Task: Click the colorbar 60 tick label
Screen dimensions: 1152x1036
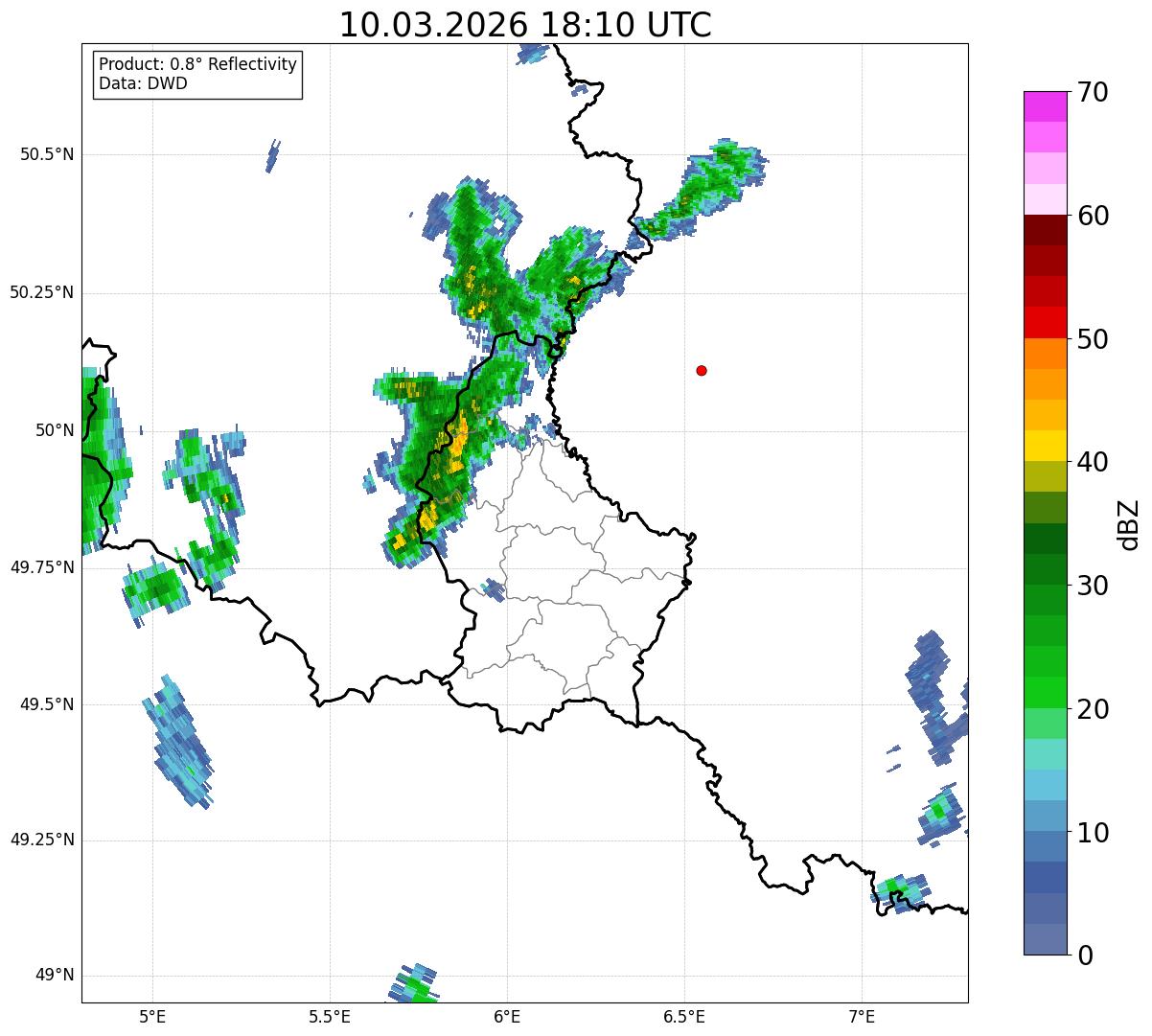Action: pyautogui.click(x=1093, y=216)
